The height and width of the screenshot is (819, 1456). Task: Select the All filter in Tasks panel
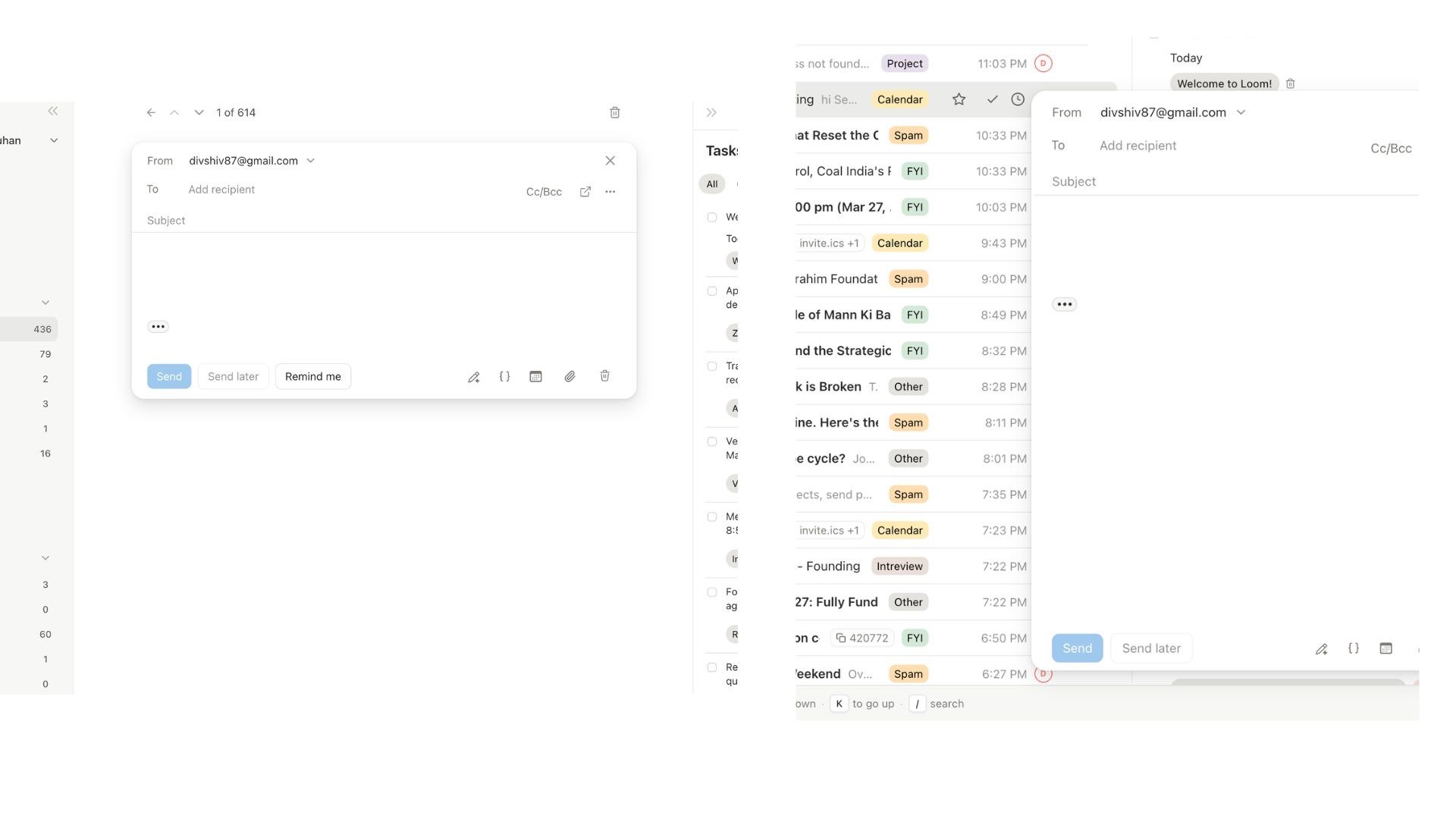click(712, 184)
